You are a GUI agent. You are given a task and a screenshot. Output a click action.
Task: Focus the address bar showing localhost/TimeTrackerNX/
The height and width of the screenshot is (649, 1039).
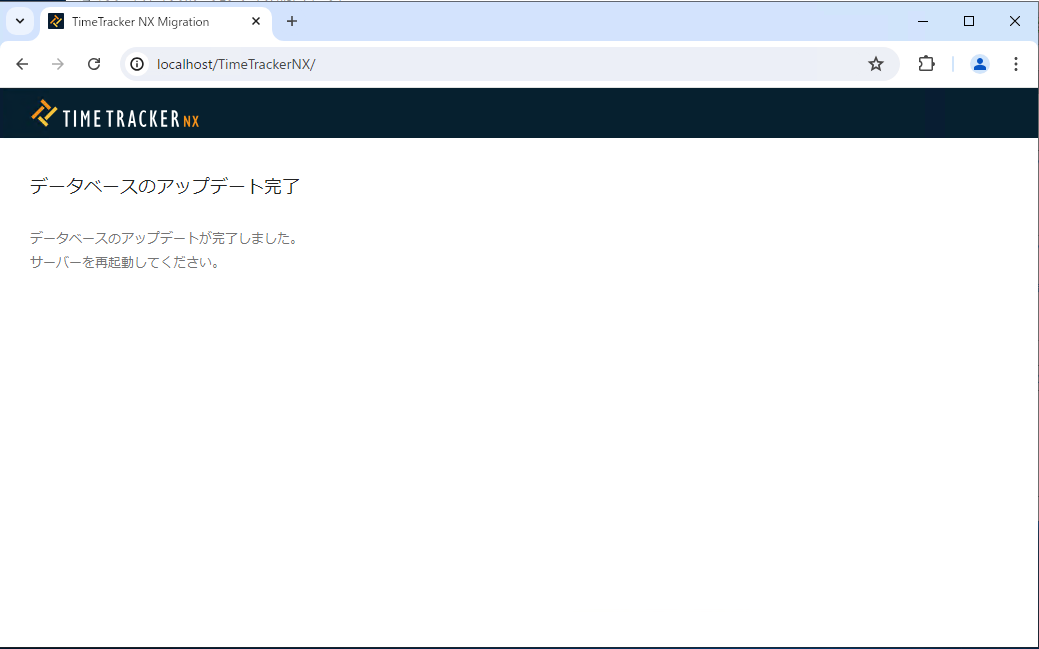(500, 64)
